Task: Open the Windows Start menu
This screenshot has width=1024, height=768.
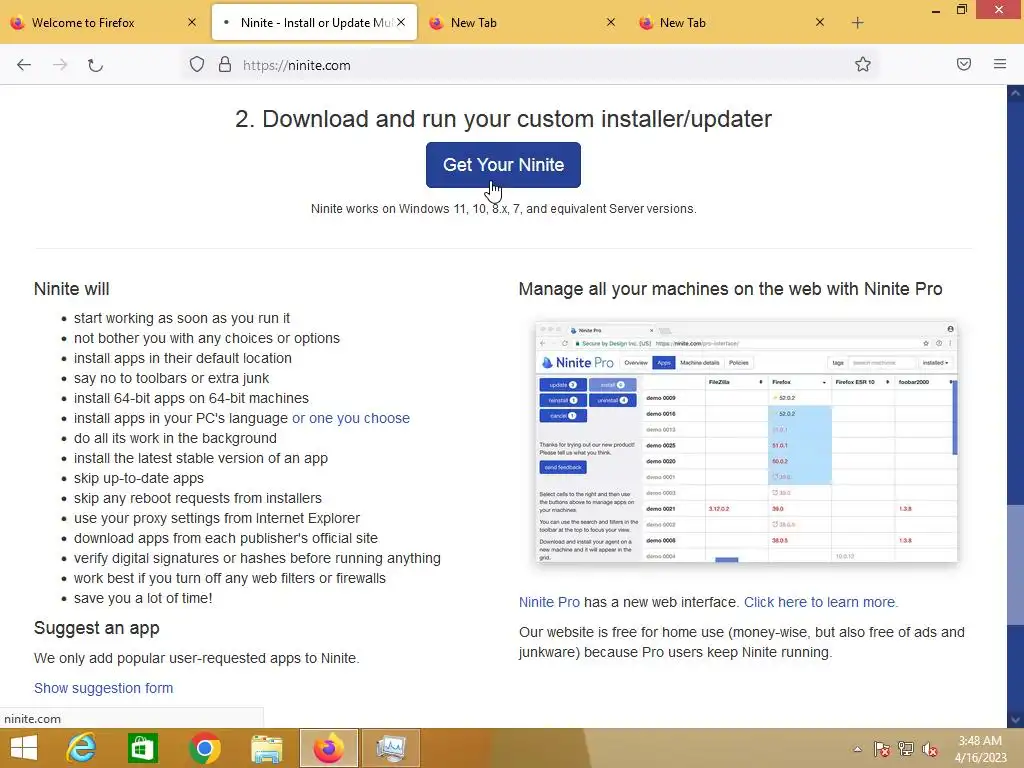Action: (x=24, y=748)
